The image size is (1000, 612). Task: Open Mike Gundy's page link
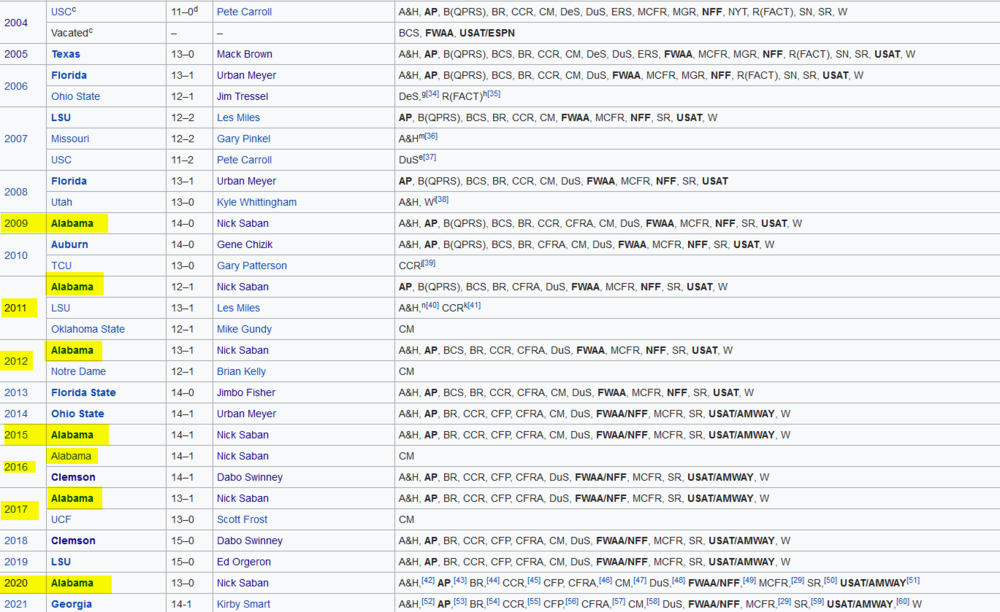(243, 329)
